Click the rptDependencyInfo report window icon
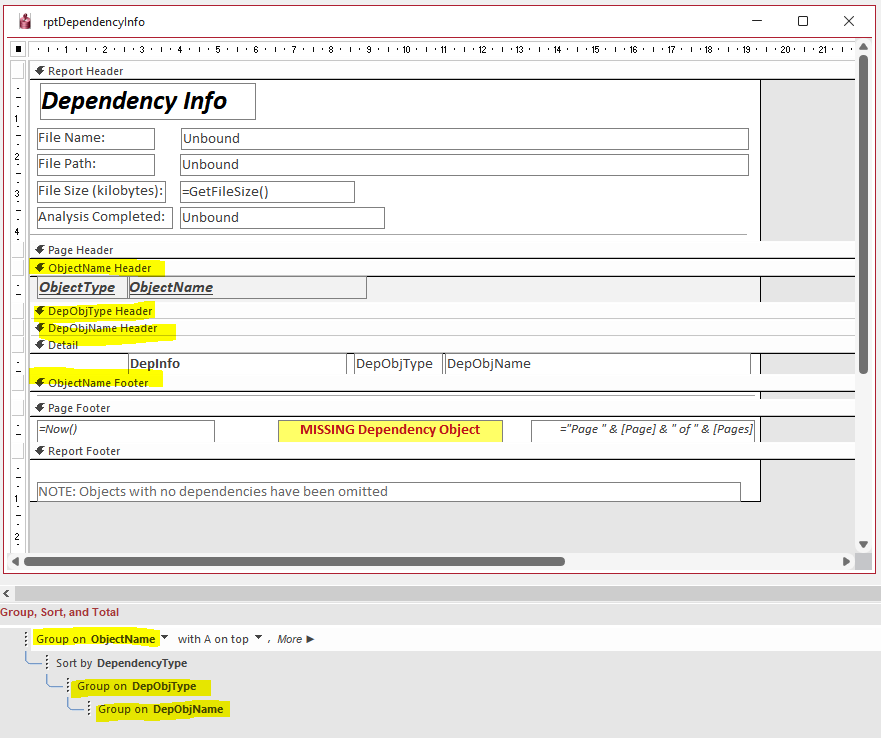The width and height of the screenshot is (881, 738). pos(25,21)
